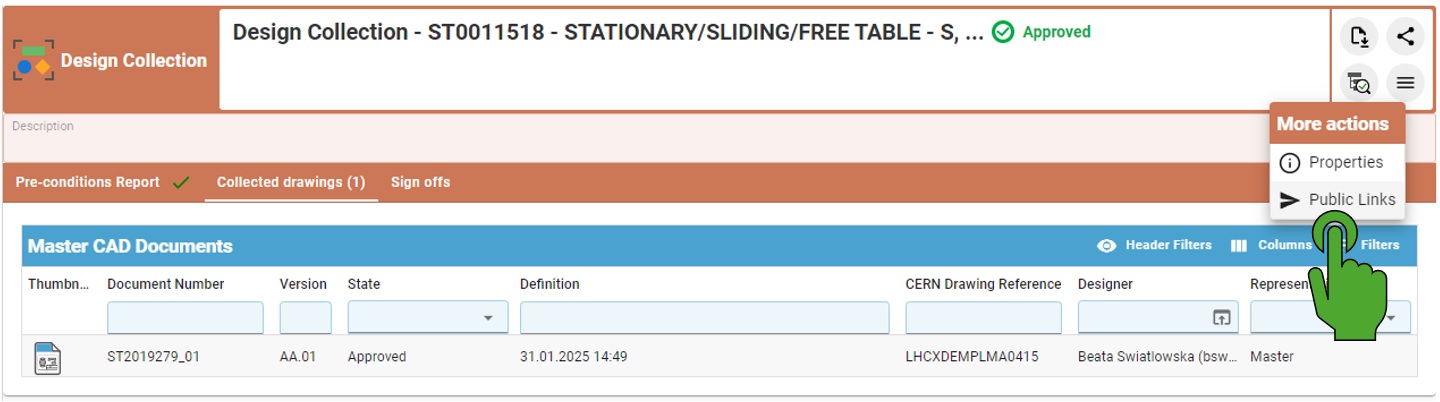Click the Definition filter input field
The width and height of the screenshot is (1440, 402).
coord(704,318)
